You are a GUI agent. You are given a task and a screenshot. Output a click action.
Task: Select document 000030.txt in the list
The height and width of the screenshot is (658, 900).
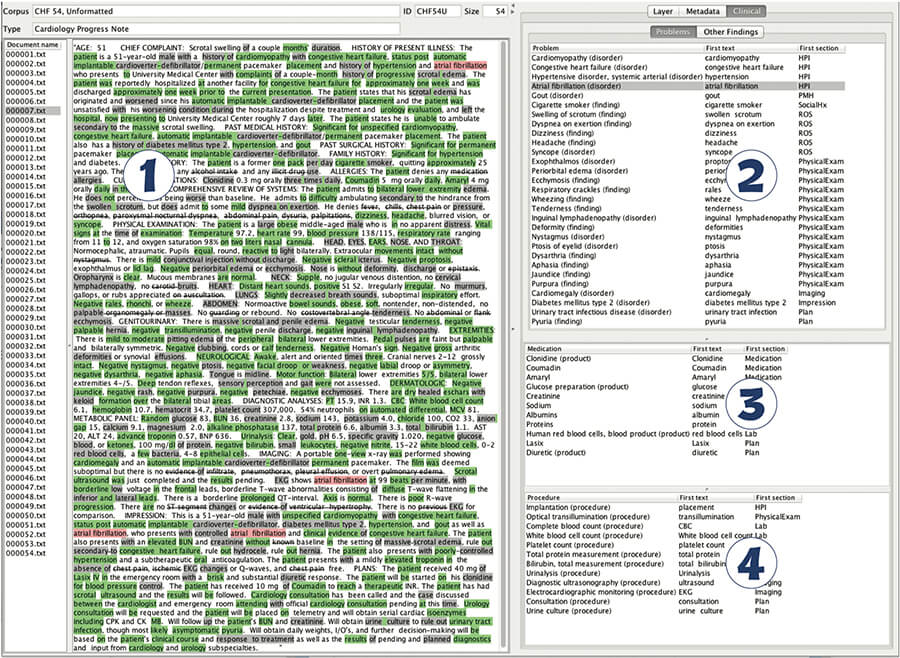[33, 327]
